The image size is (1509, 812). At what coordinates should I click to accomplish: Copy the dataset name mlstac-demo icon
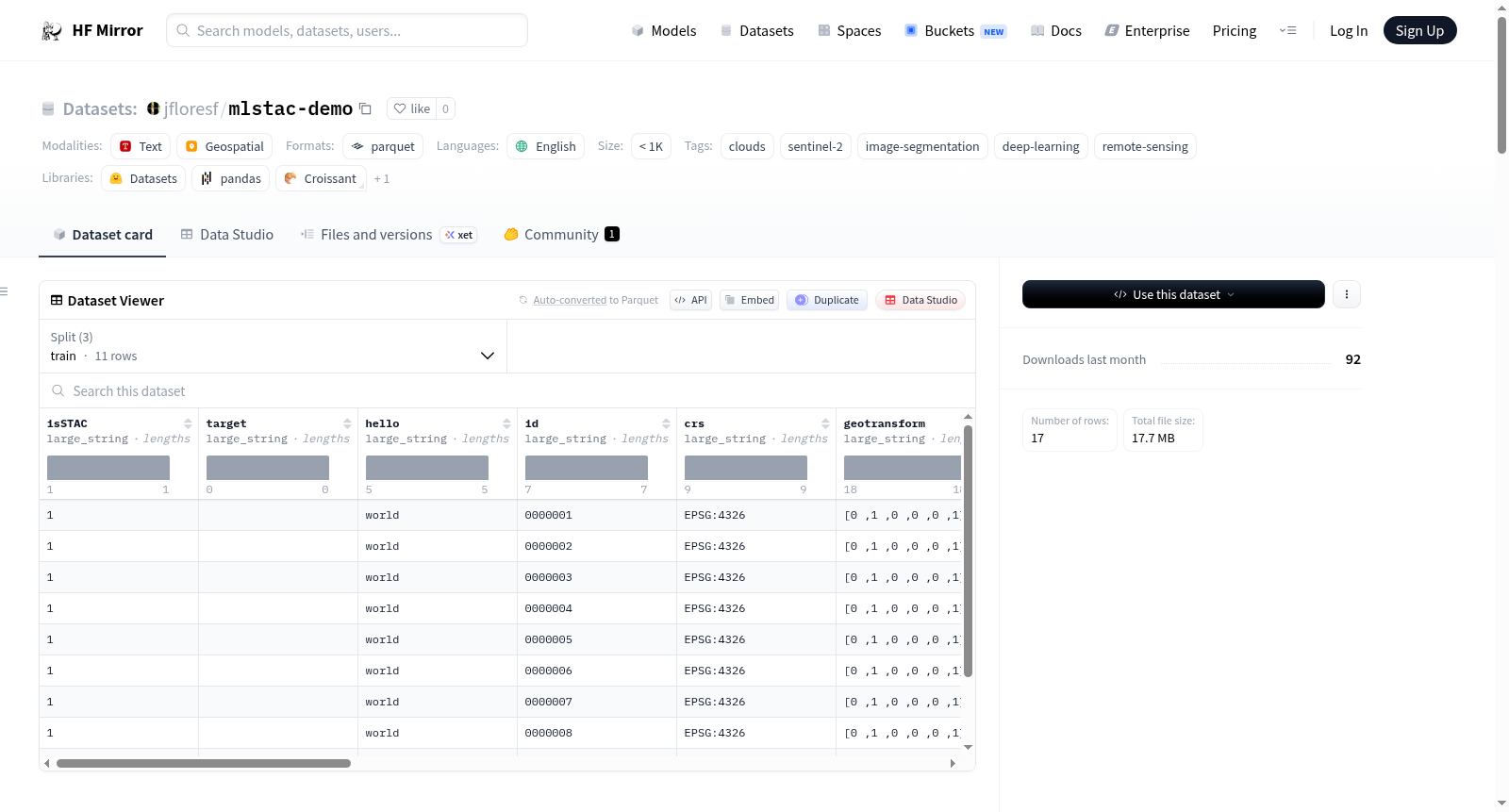[x=365, y=109]
